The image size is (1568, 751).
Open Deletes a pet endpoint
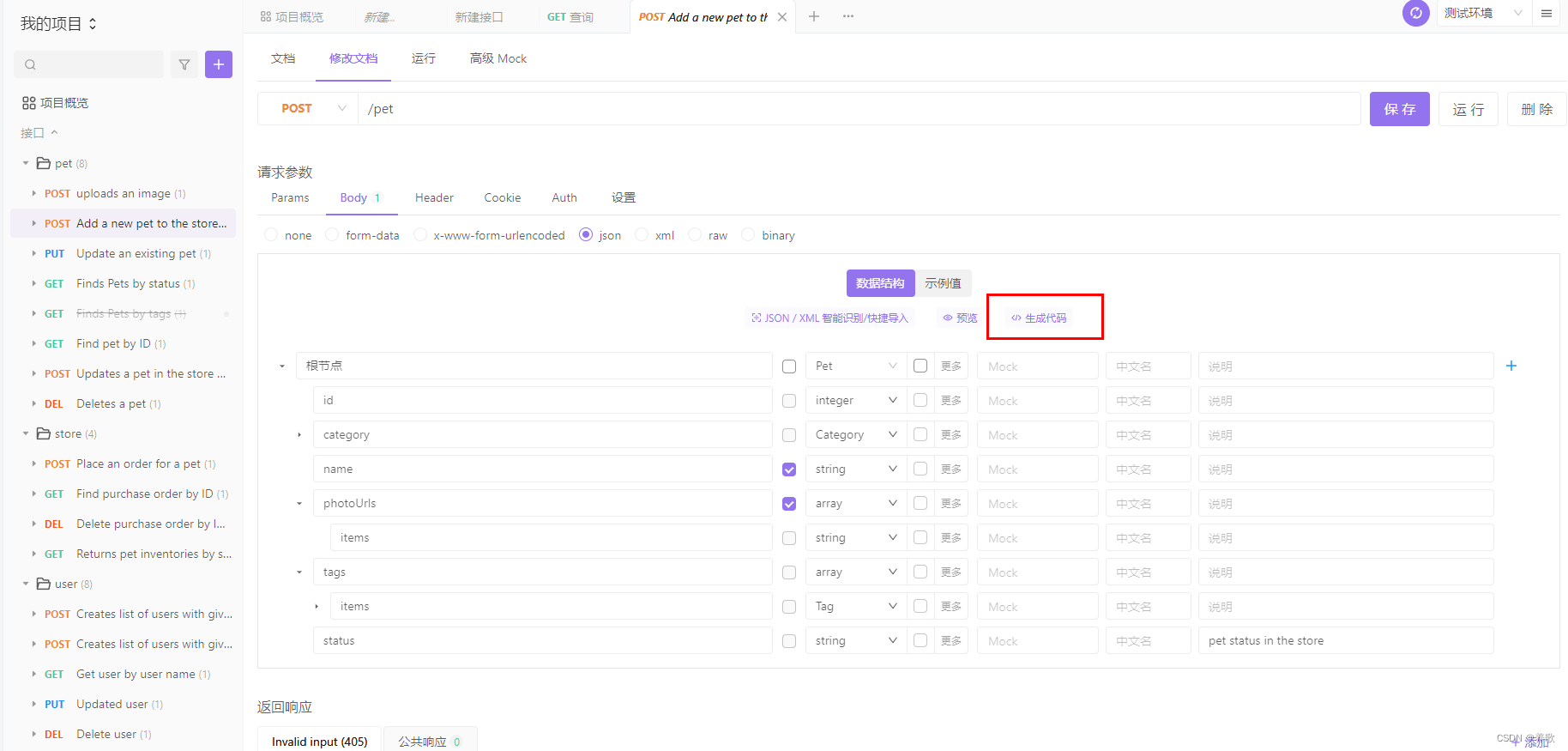point(112,403)
